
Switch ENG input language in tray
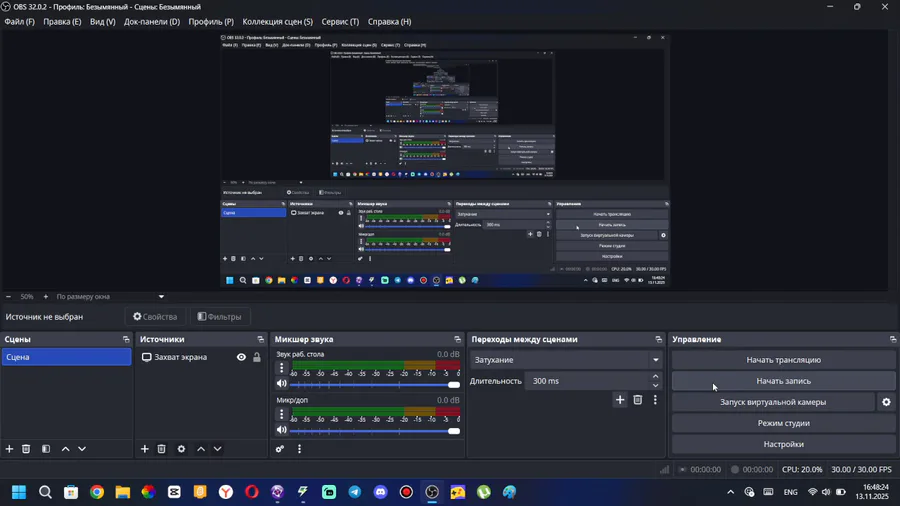pos(790,492)
